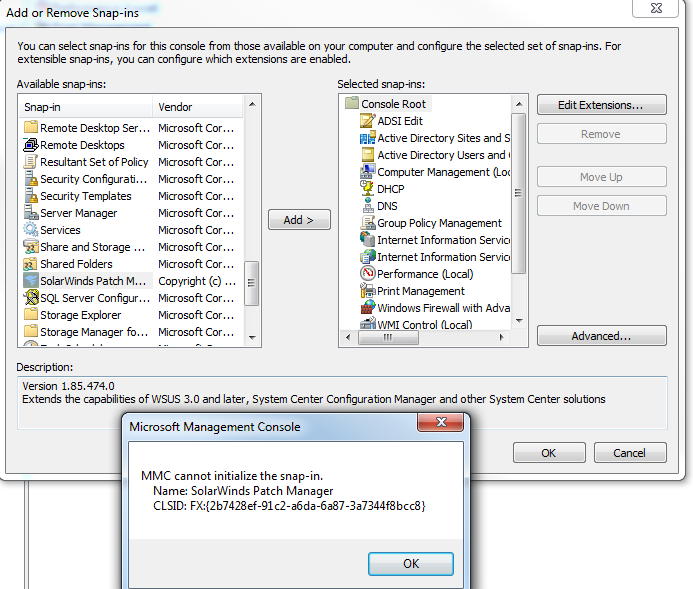Screen dimensions: 693x589
Task: Click the SQL Server Configuration icon
Action: (x=31, y=297)
